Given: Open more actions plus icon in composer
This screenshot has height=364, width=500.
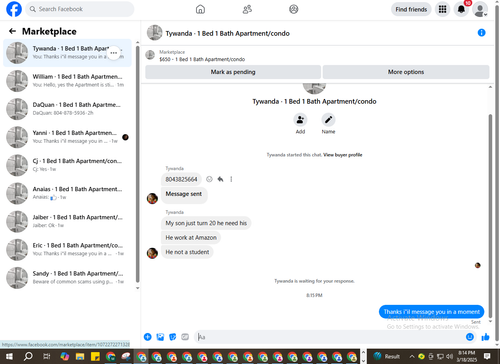Looking at the screenshot, I should click(x=148, y=337).
